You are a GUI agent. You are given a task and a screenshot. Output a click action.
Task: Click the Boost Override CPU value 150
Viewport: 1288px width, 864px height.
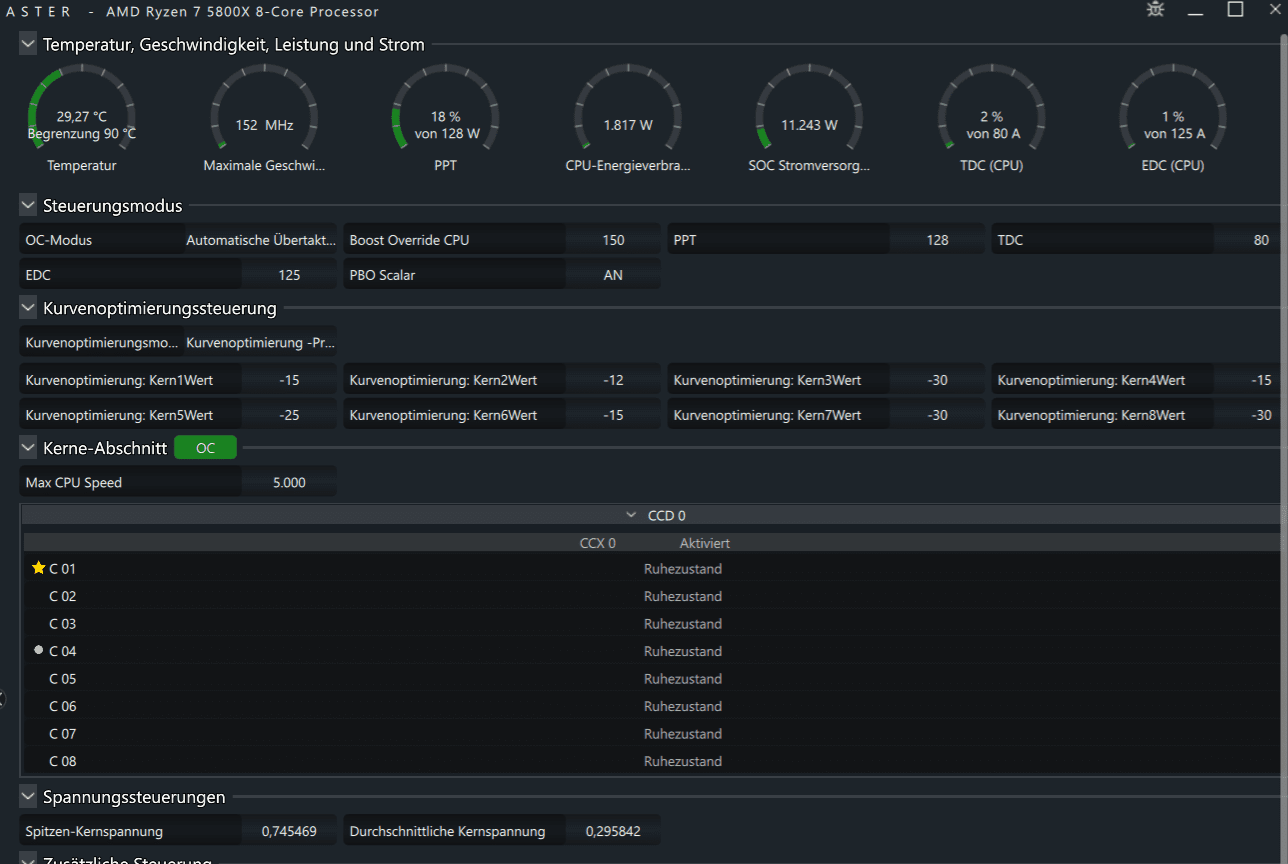pyautogui.click(x=613, y=240)
